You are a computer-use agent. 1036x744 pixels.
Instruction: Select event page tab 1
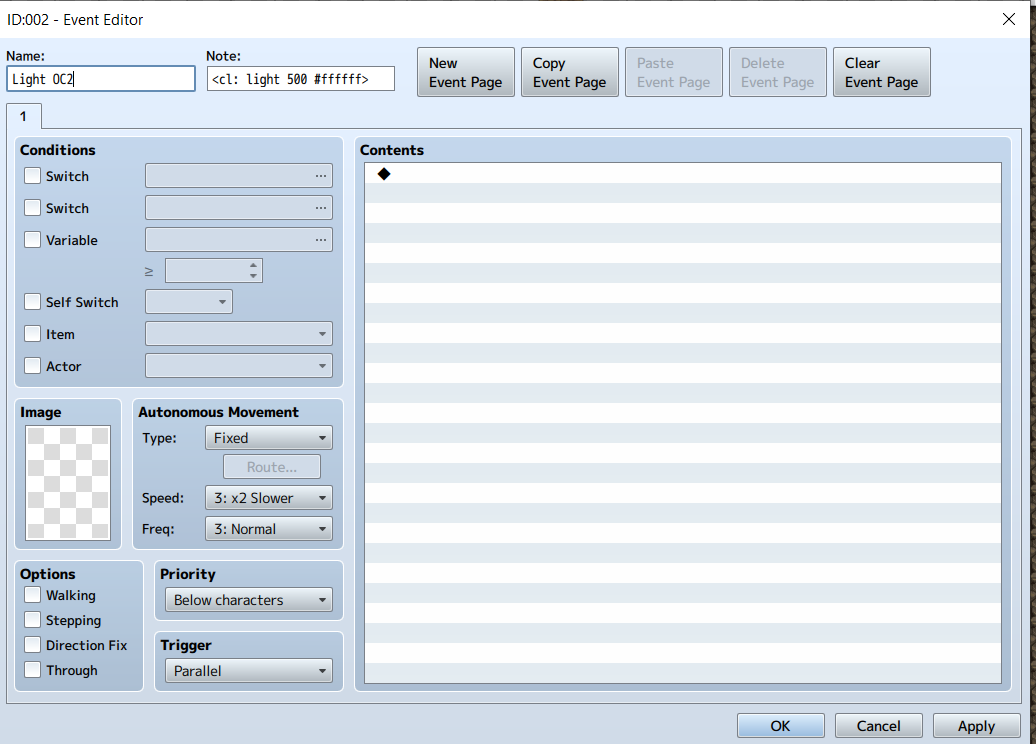coord(23,116)
